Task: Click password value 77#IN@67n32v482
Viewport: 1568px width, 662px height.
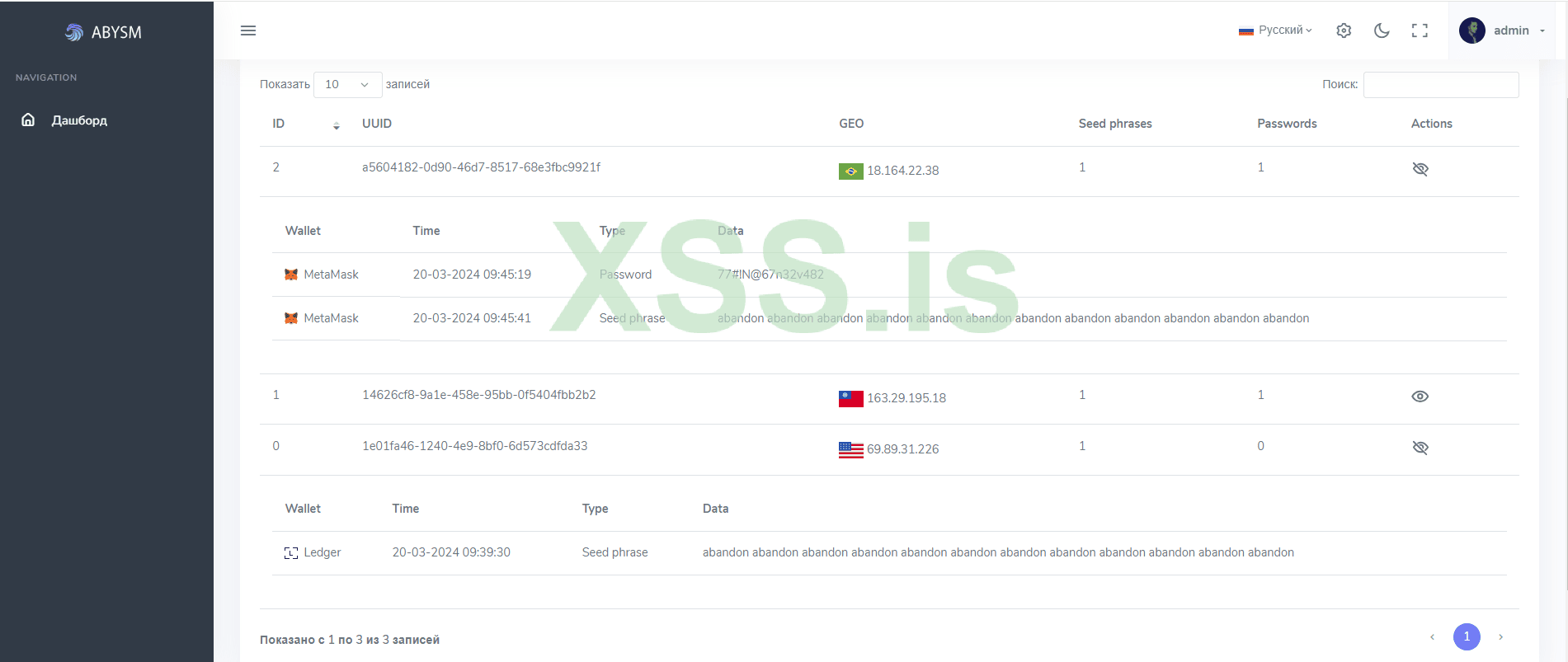Action: click(x=770, y=275)
